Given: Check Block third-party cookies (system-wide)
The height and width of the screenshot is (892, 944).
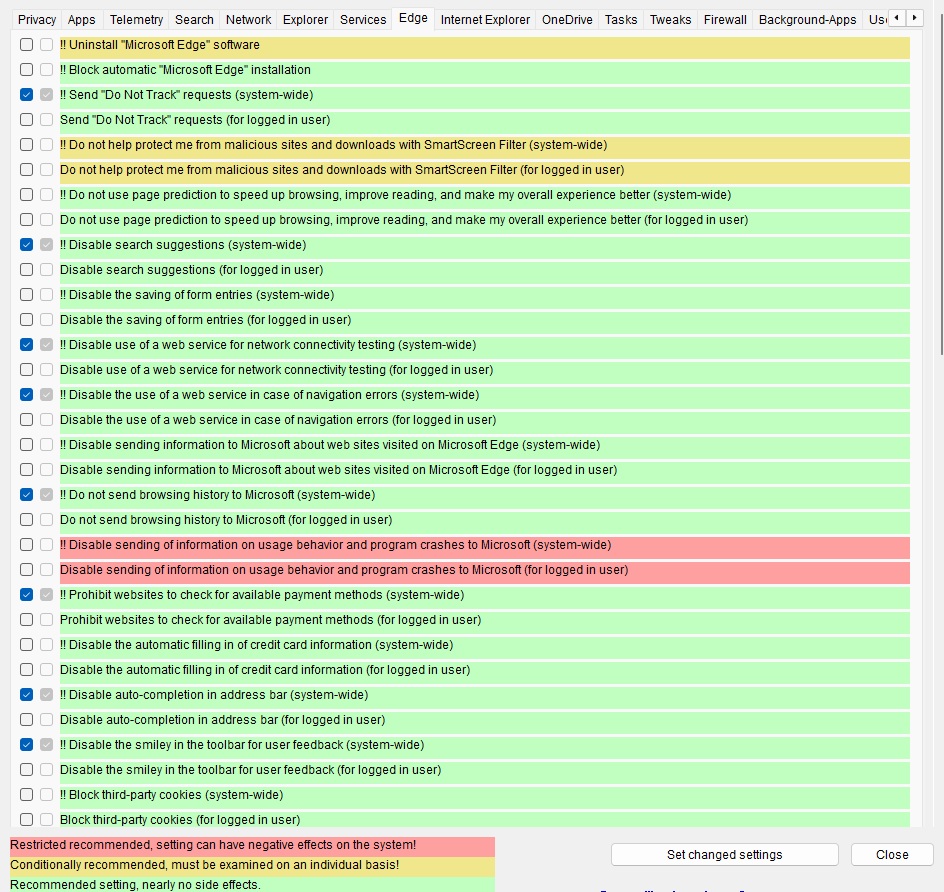Looking at the screenshot, I should point(27,795).
